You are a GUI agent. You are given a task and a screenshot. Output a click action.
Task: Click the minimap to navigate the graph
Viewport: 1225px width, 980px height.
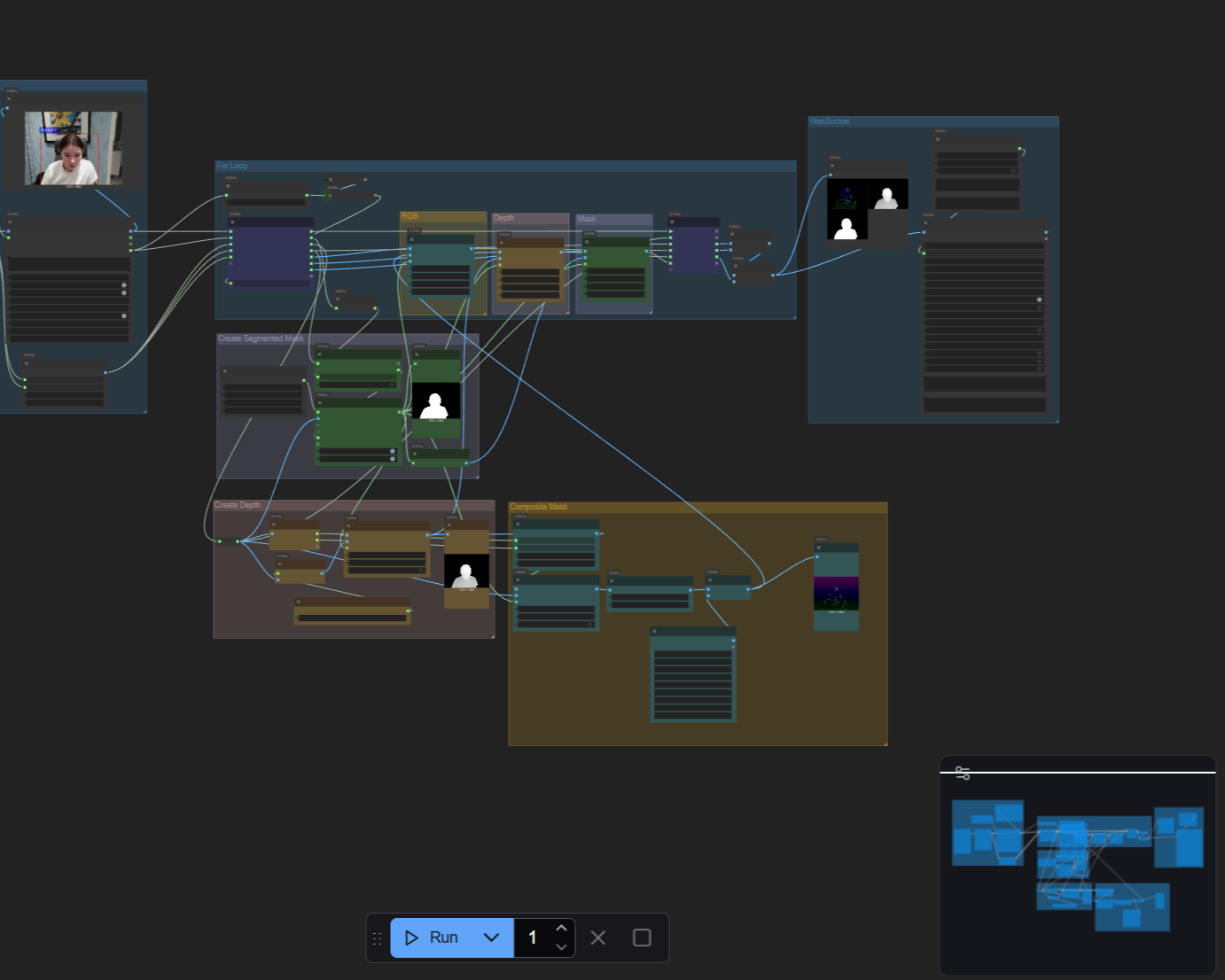(x=1077, y=864)
